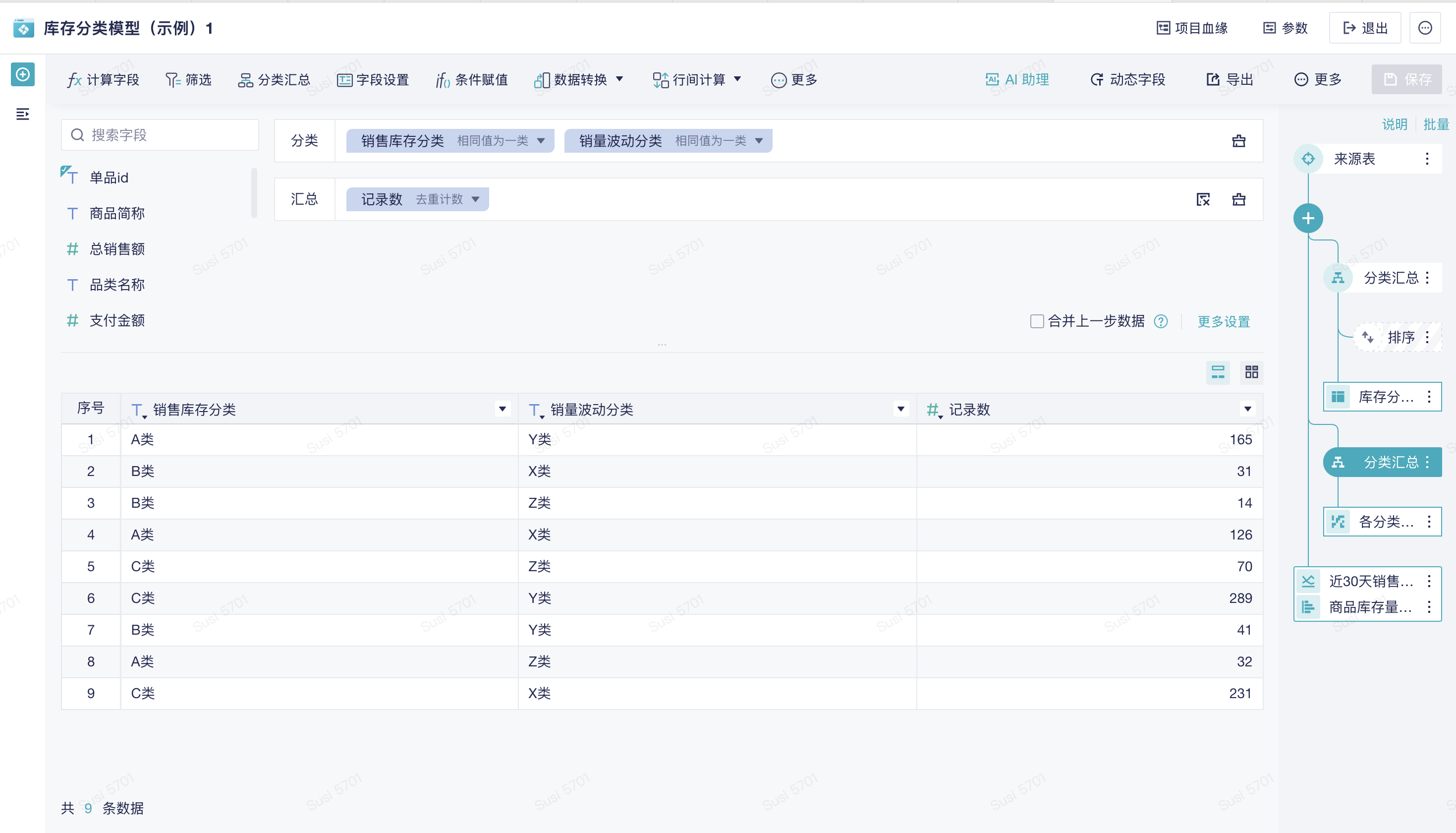Viewport: 1456px width, 833px height.
Task: Open the 计算字段 toolbar item
Action: pos(104,79)
